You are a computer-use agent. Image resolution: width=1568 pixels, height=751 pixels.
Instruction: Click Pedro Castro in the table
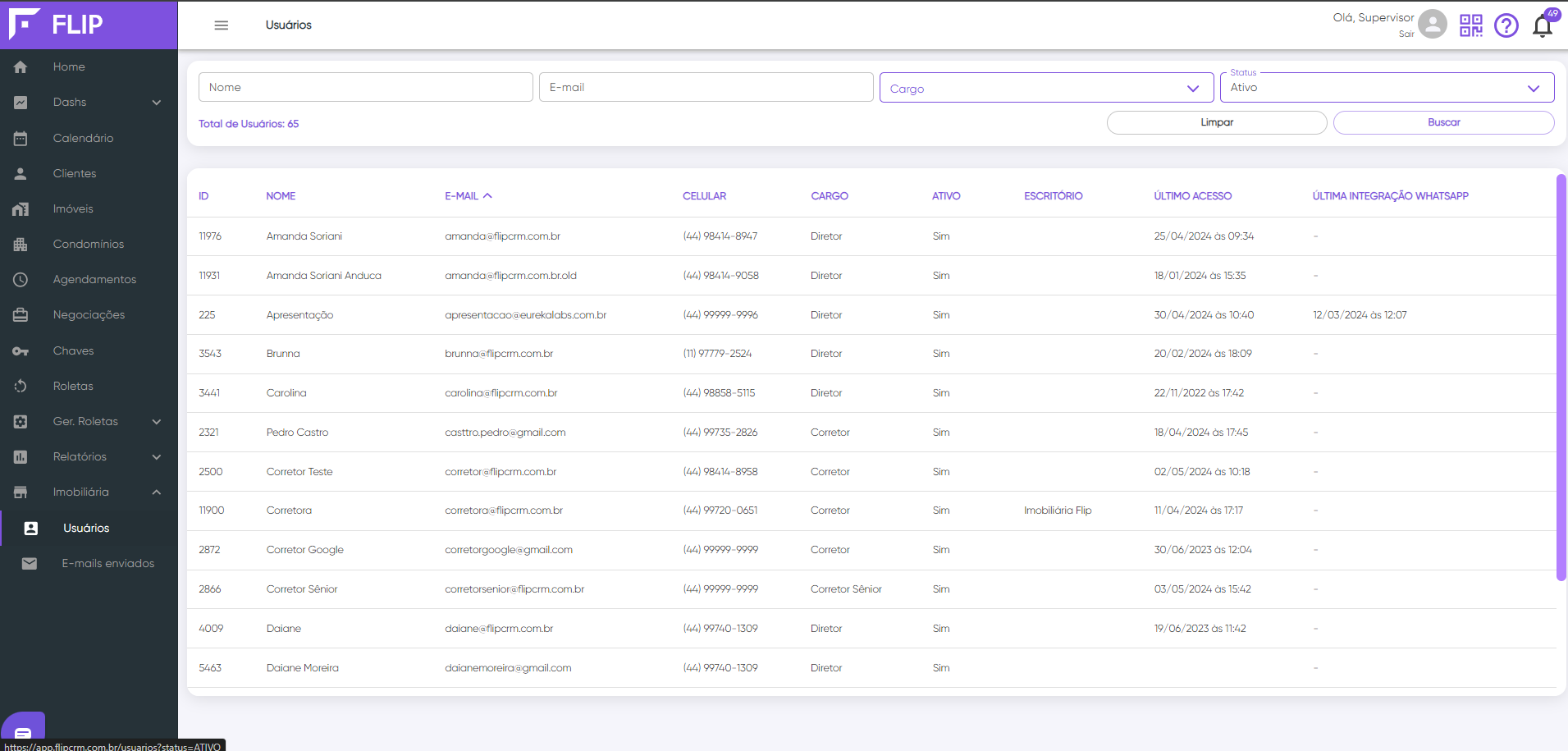pos(297,433)
